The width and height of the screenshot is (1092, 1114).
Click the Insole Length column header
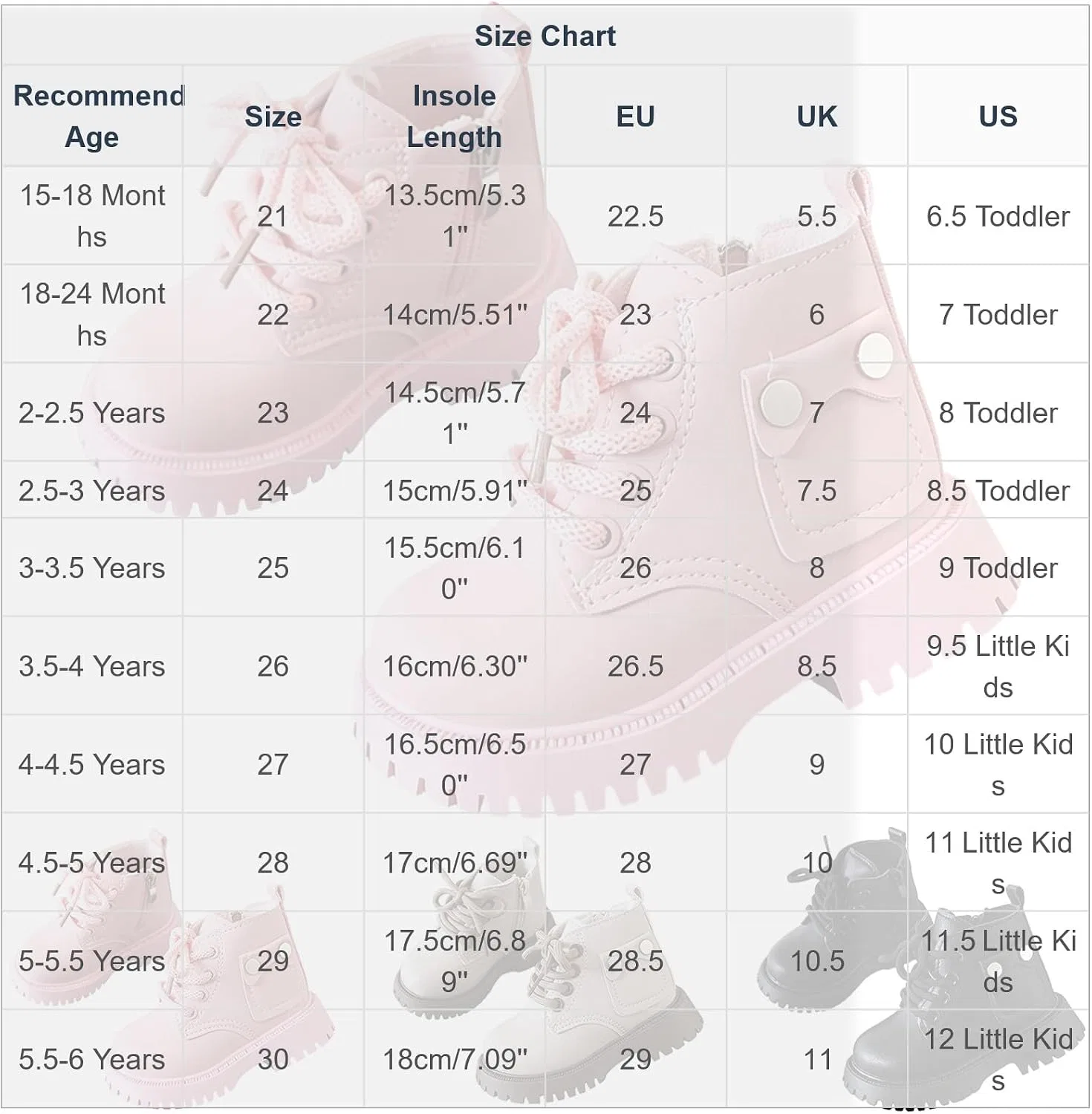[455, 116]
